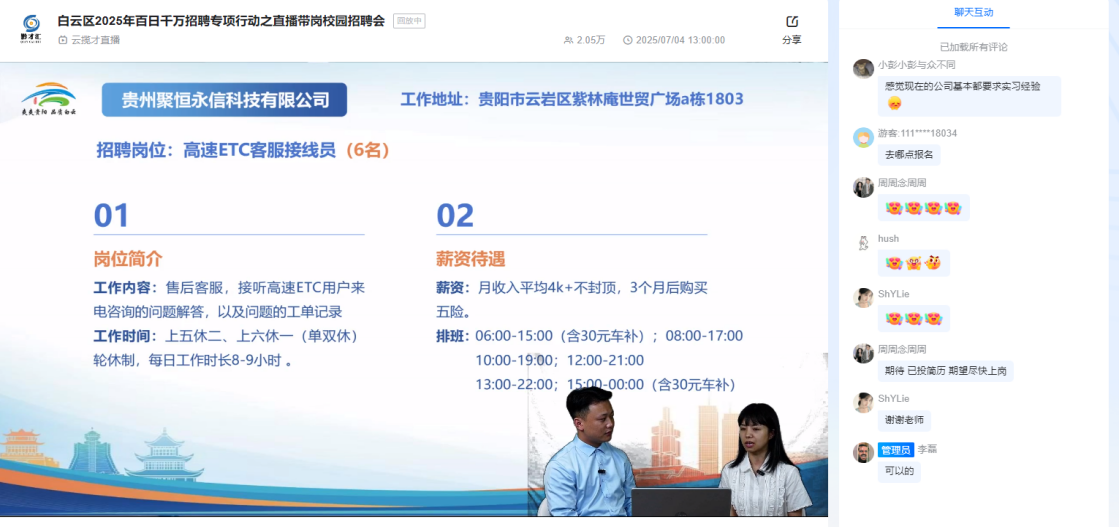Viewport: 1119px width, 527px height.
Task: Click the 已加载所有评论 notice
Action: pos(973,47)
